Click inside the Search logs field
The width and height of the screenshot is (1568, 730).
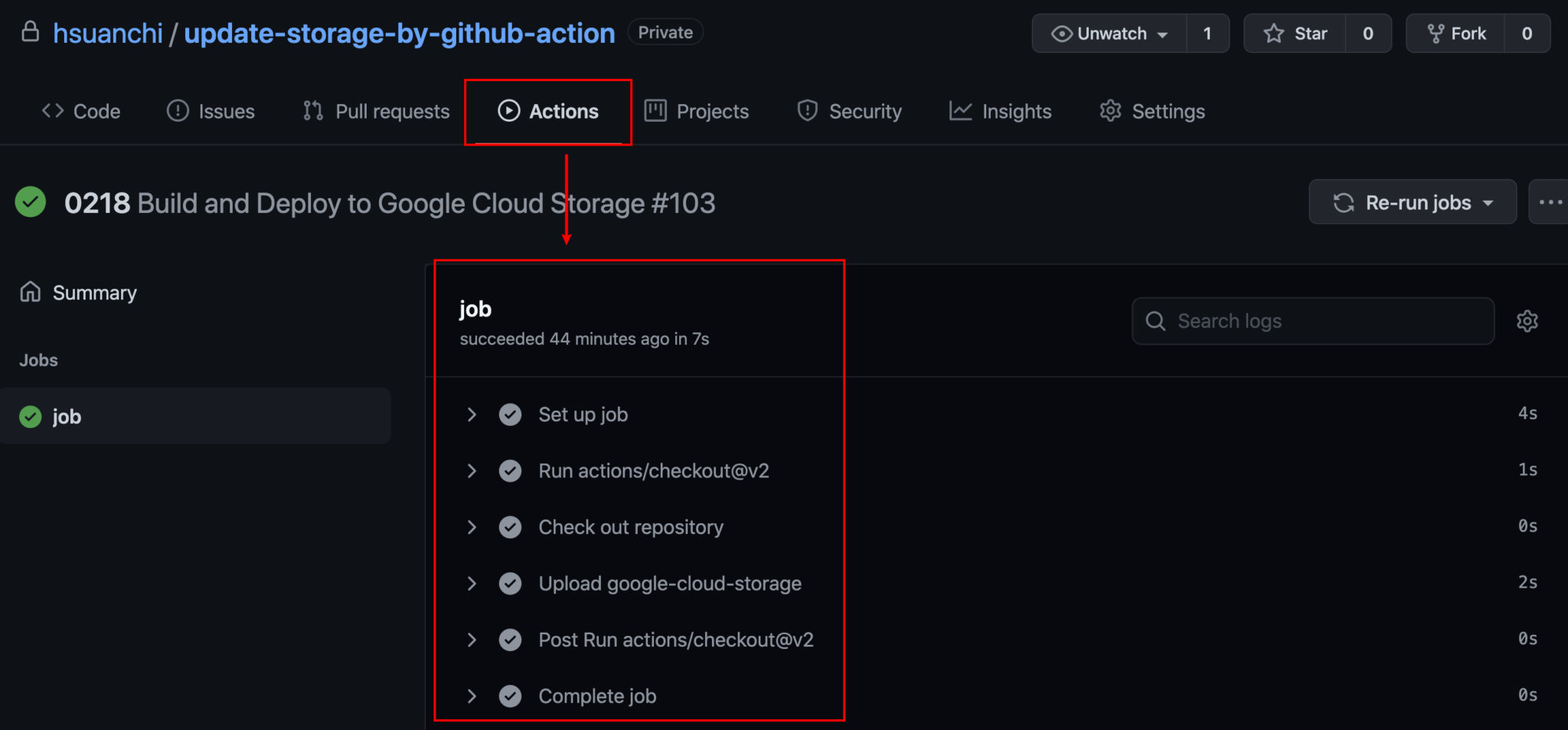(x=1313, y=321)
